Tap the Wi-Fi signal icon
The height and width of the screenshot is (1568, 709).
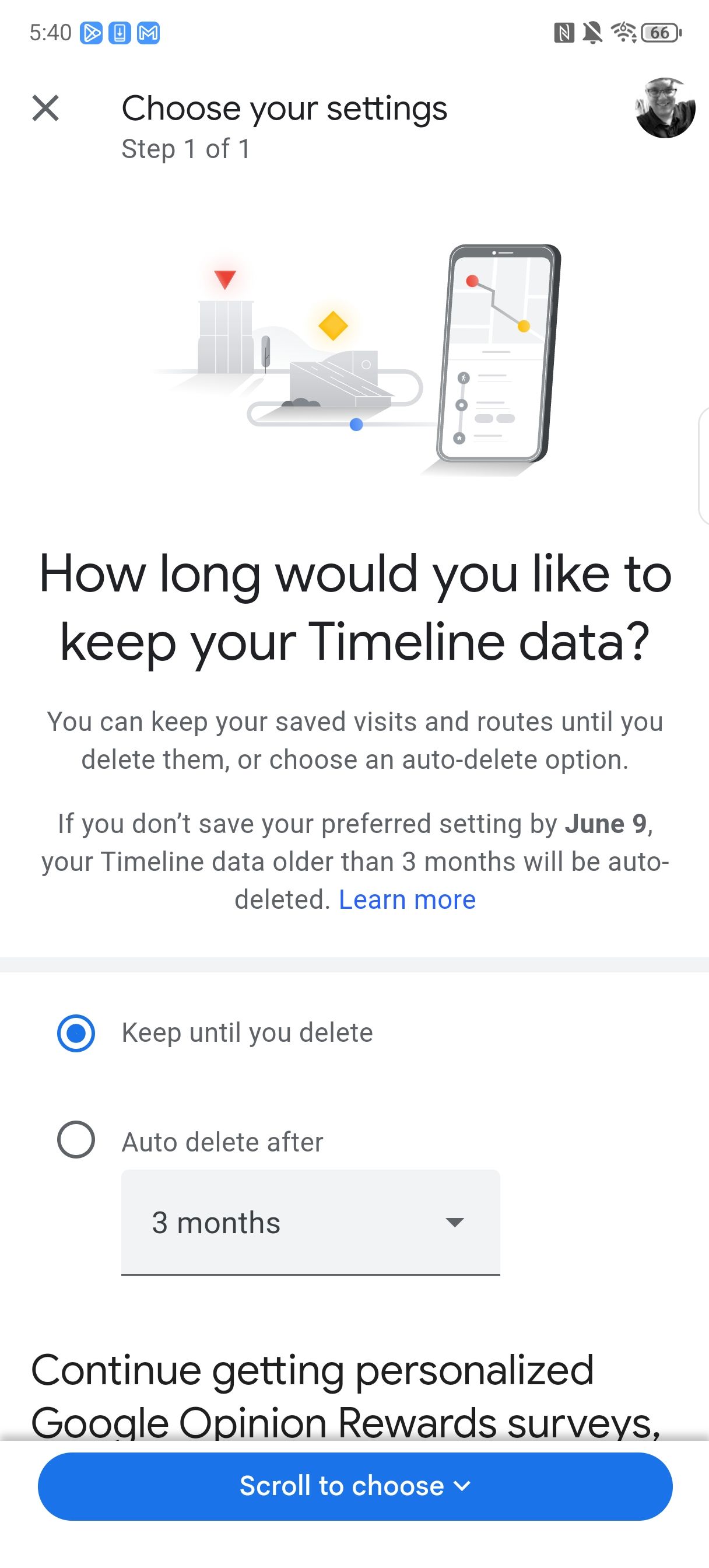[623, 32]
